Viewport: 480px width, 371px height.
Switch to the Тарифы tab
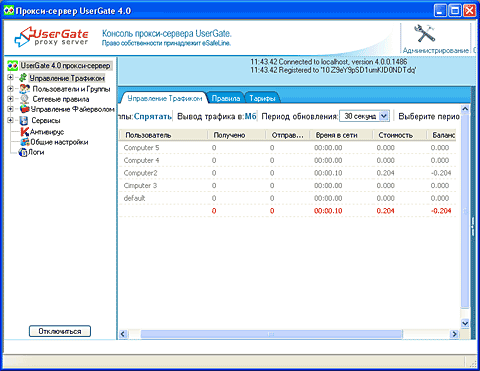pos(262,98)
